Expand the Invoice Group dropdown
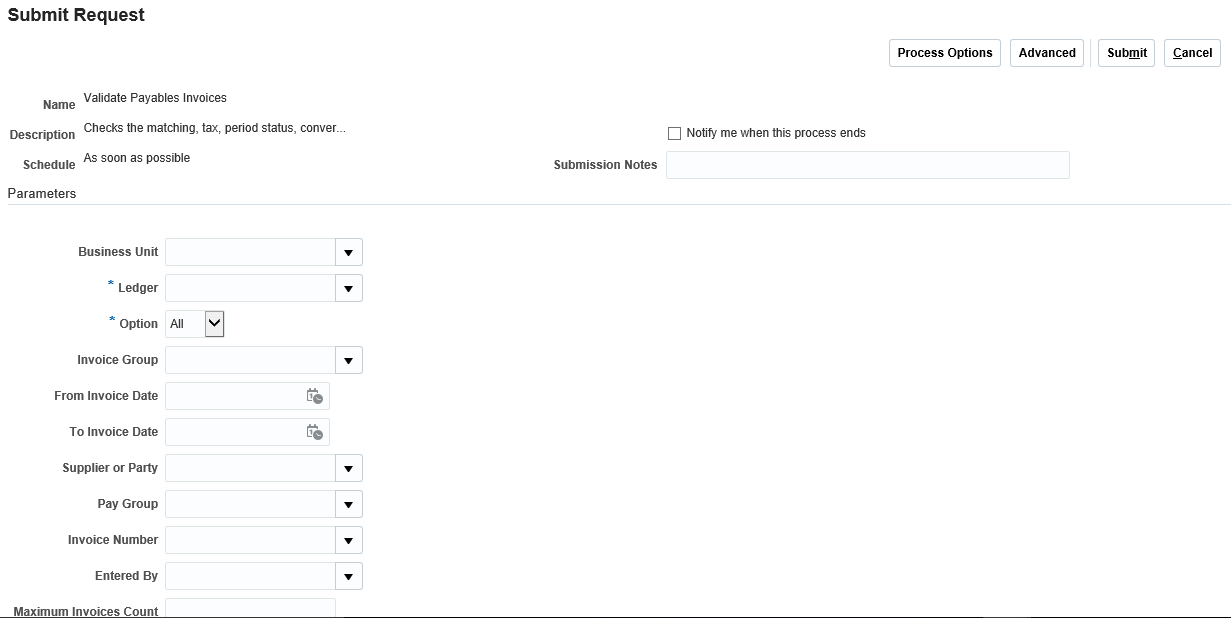 coord(348,360)
